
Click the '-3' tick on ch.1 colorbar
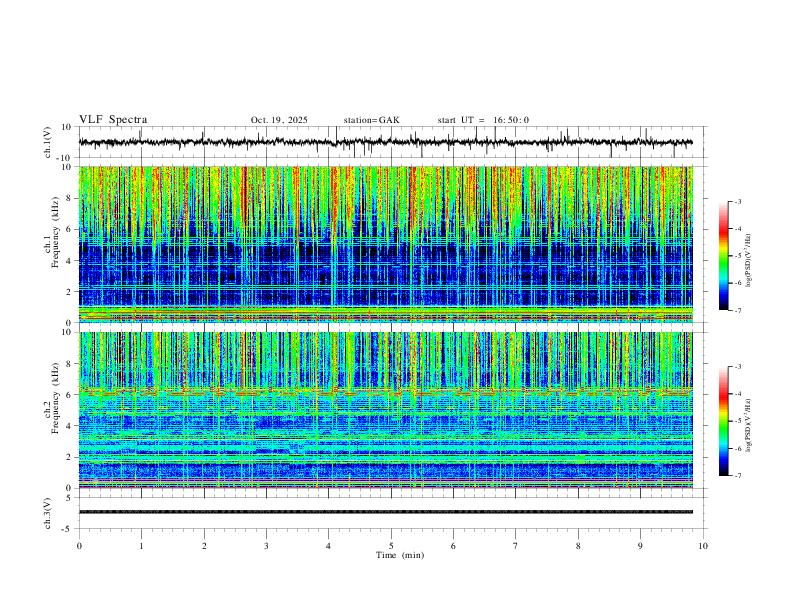[x=737, y=201]
